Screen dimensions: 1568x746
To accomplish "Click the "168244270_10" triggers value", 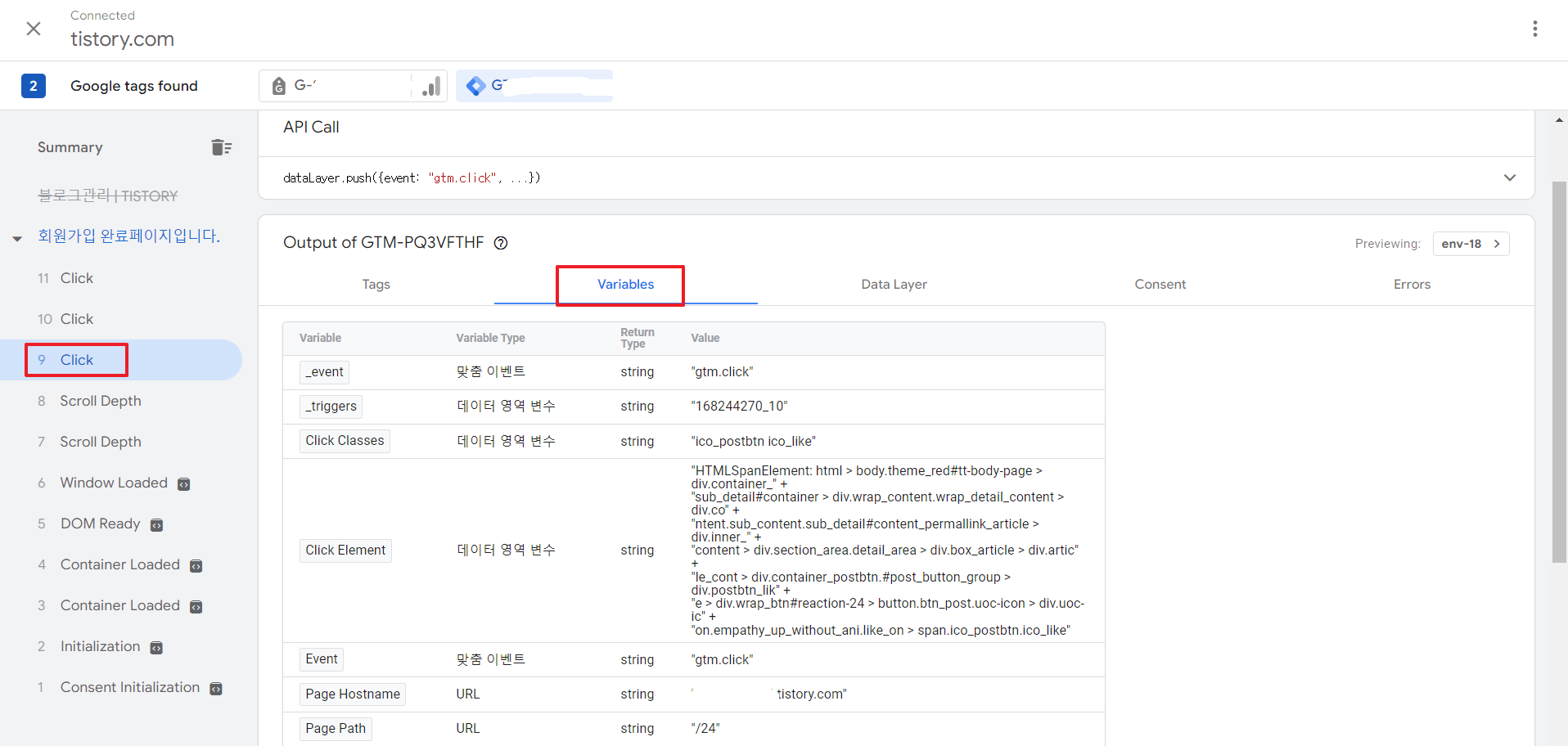I will point(739,407).
